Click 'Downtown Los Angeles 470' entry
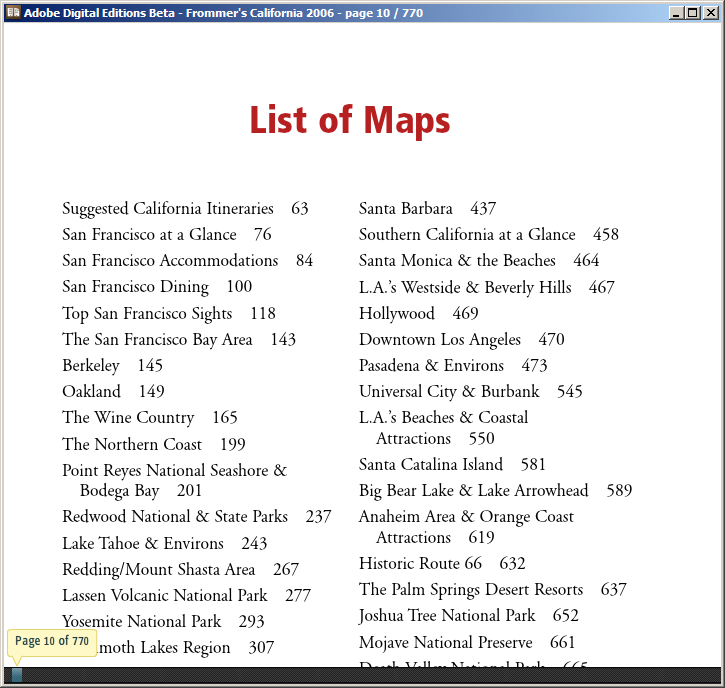 click(x=461, y=340)
